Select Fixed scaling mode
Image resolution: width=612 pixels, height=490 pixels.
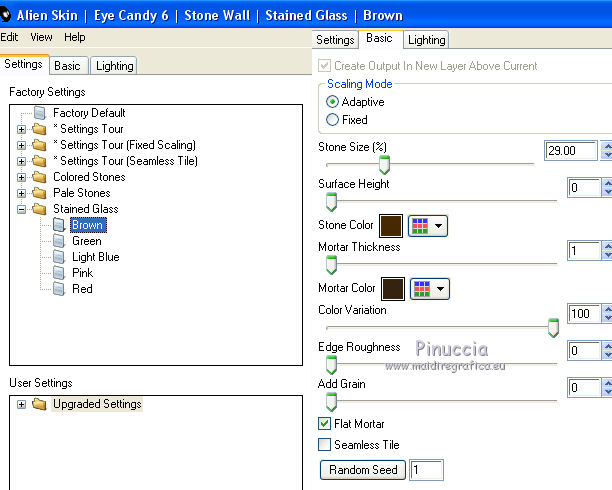coord(332,119)
